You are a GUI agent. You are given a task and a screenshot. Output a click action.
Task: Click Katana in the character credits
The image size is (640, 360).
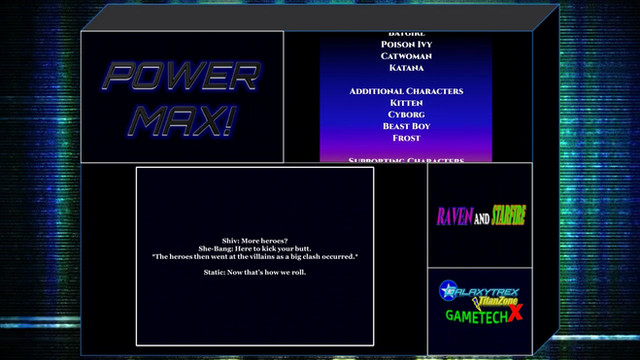click(406, 68)
